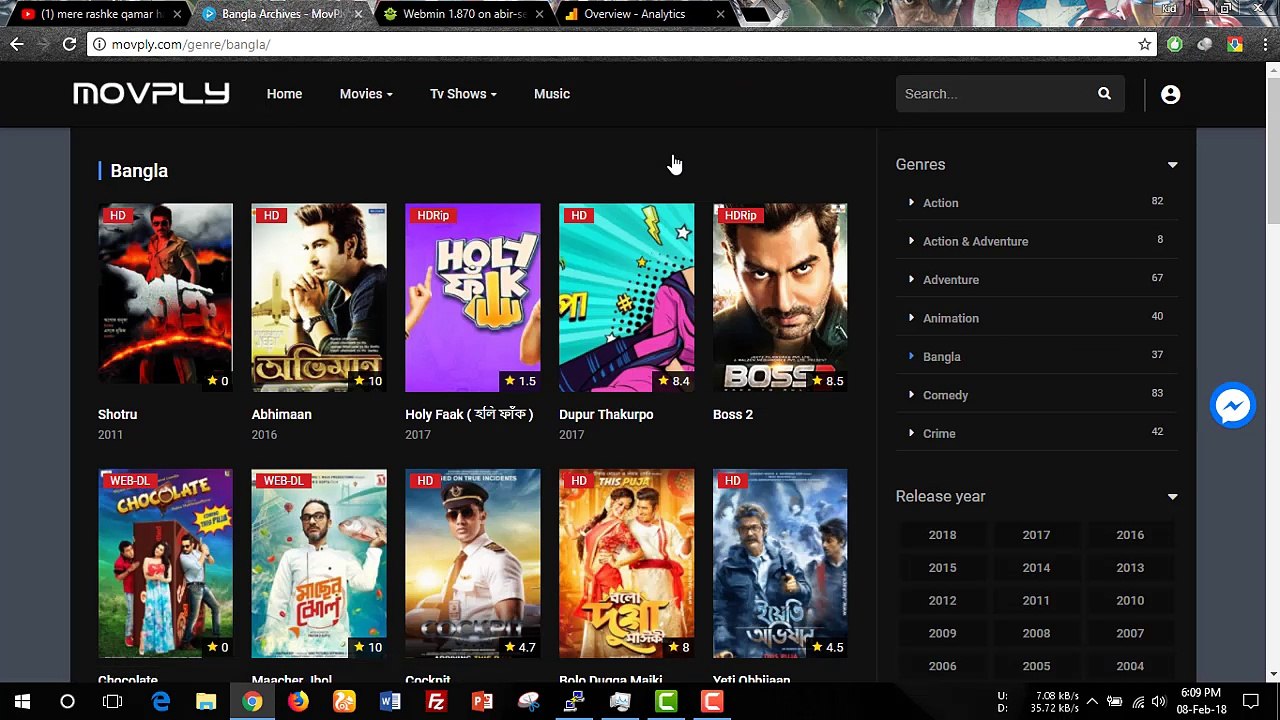Filter by release year 2007
The height and width of the screenshot is (720, 1280).
[1130, 634]
